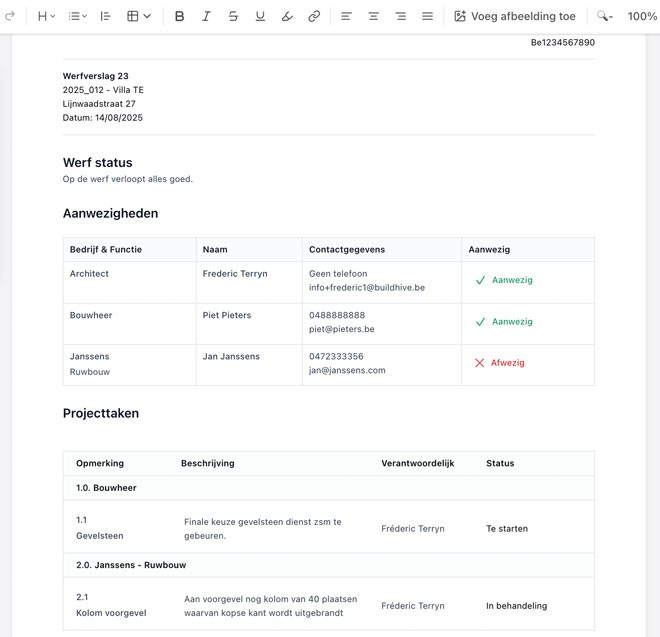Click the zoom magnifier icon
Viewport: 660px width, 637px height.
click(x=604, y=16)
